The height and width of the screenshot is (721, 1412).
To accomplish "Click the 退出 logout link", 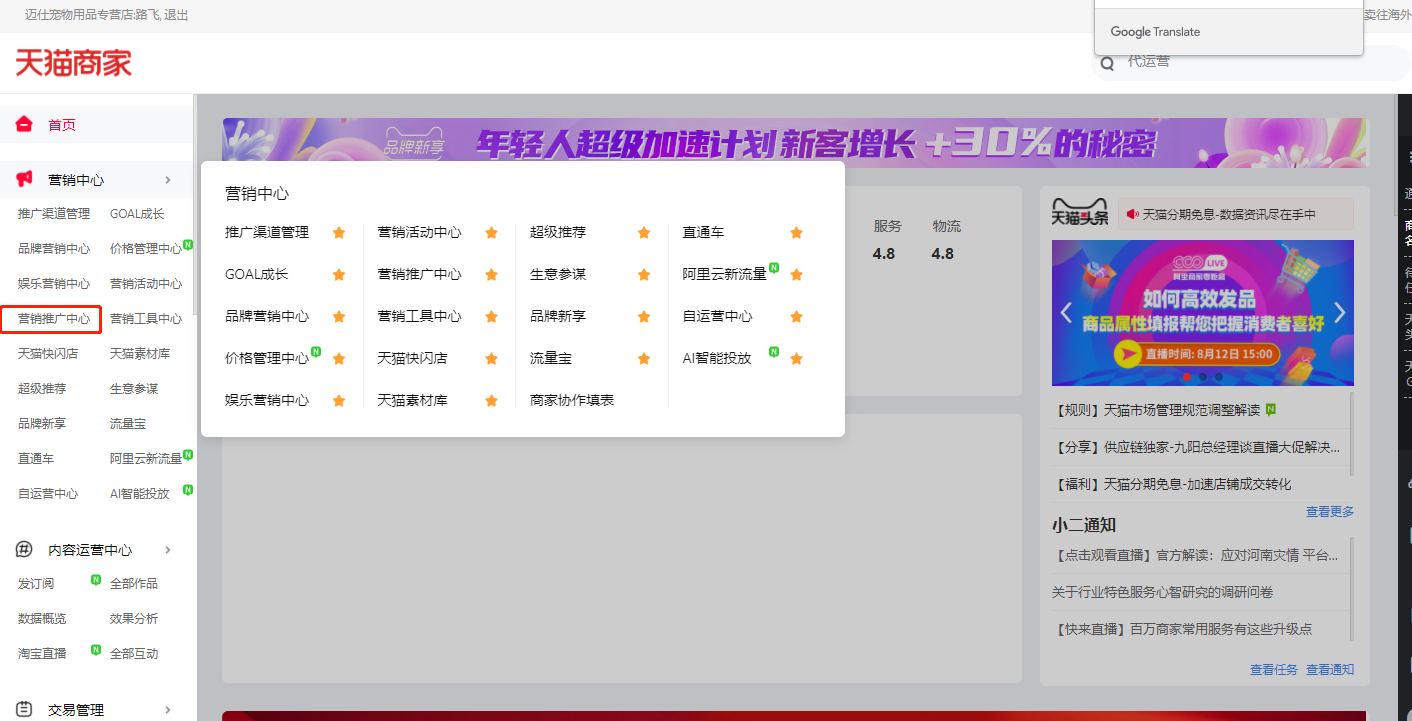I will point(175,15).
